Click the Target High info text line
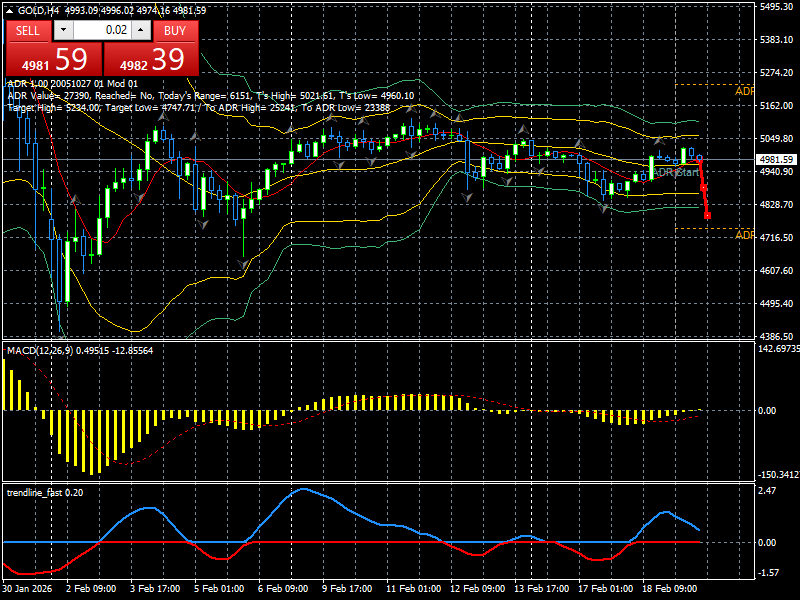Image resolution: width=800 pixels, height=600 pixels. click(x=198, y=108)
